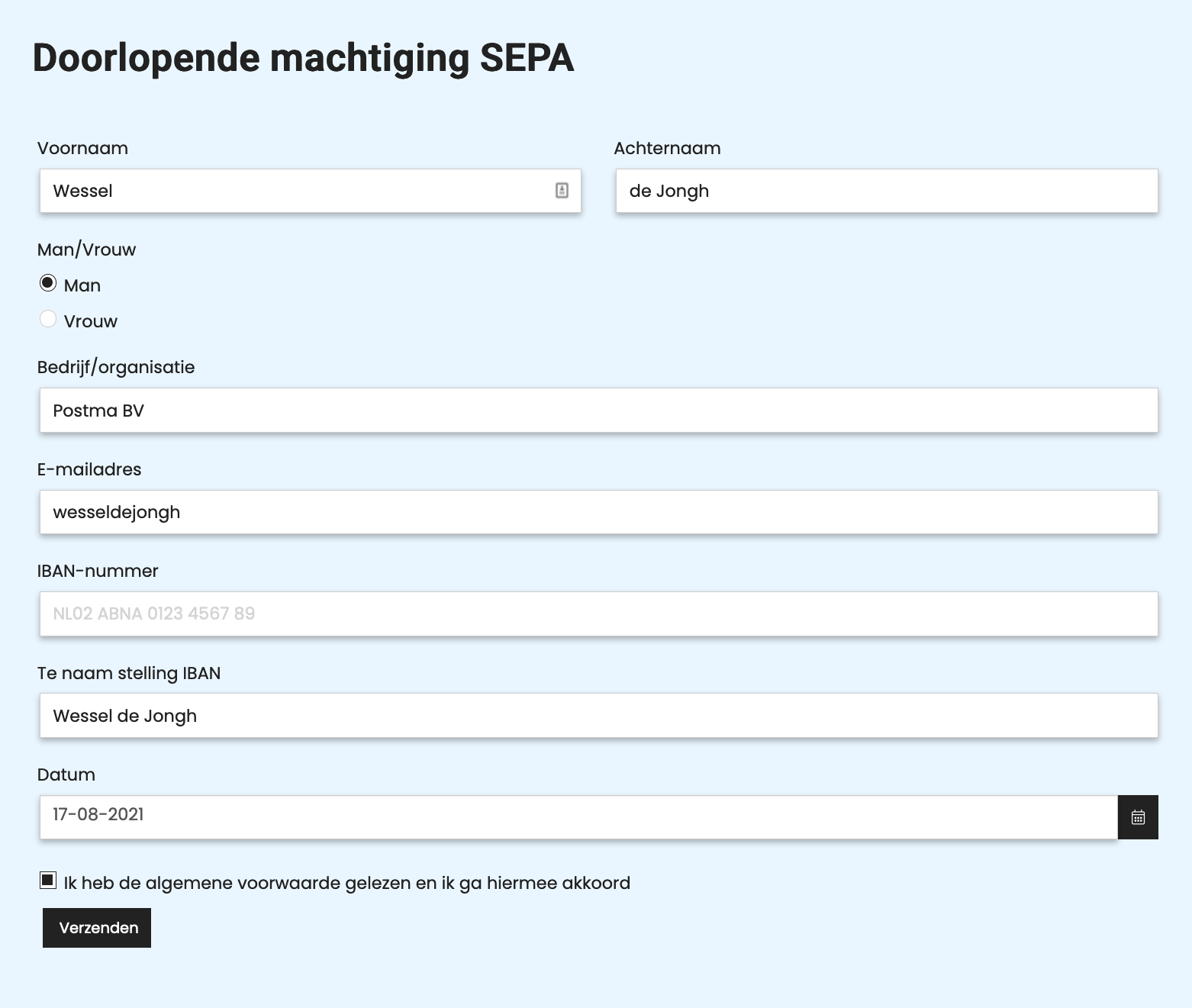Click the Doorlopende machtiging SEPA heading
Viewport: 1192px width, 1008px height.
pyautogui.click(x=302, y=57)
